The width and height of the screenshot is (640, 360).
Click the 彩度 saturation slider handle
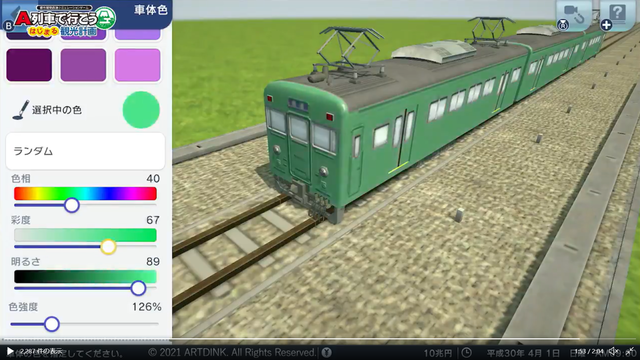(x=108, y=247)
